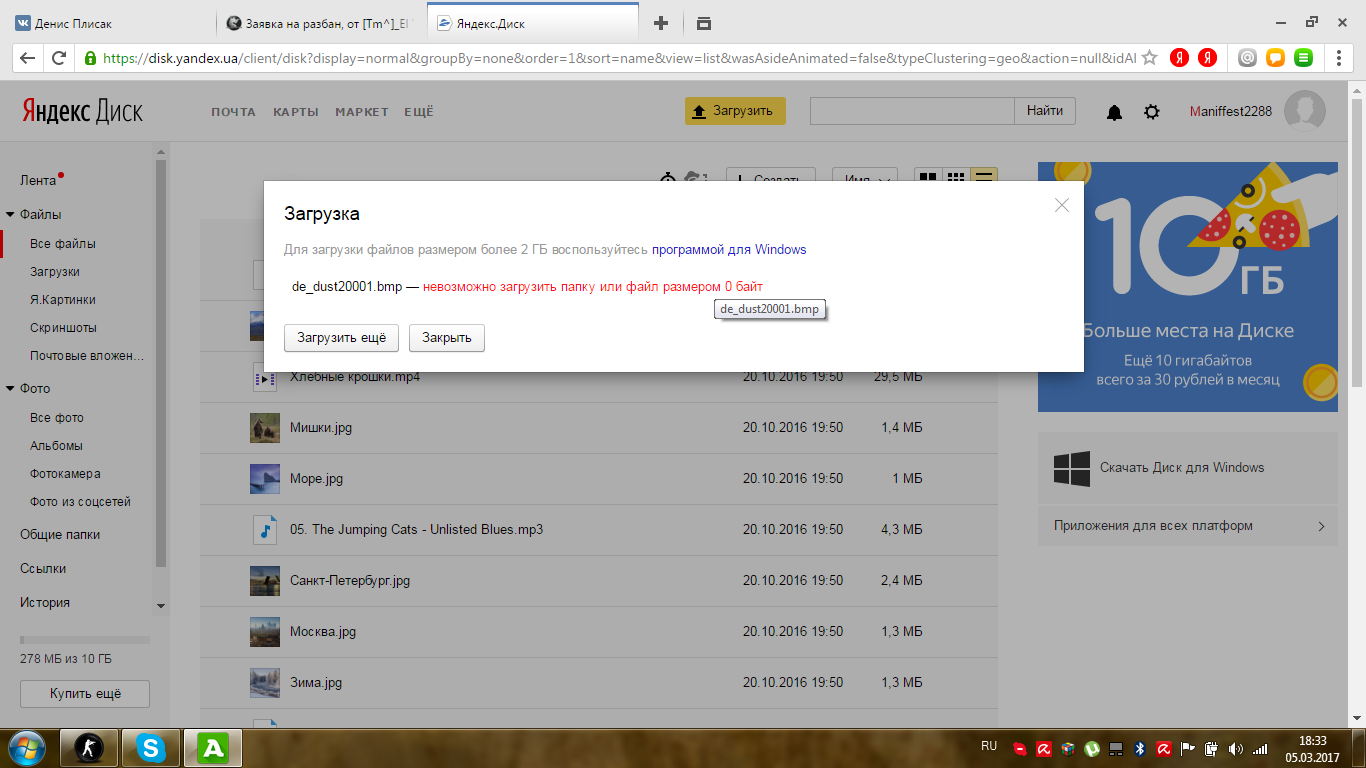Close the Загрузка dialog with the X icon

pyautogui.click(x=1062, y=205)
